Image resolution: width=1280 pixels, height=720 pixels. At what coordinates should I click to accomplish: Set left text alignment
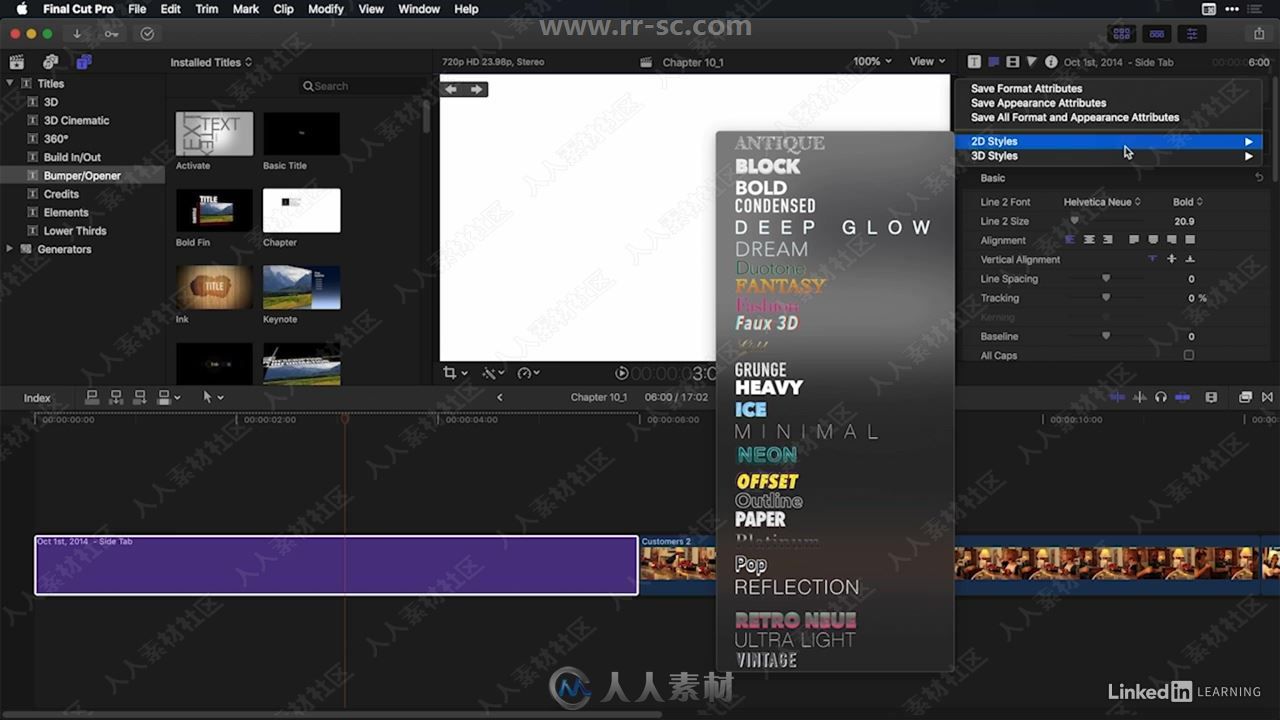pos(1070,240)
